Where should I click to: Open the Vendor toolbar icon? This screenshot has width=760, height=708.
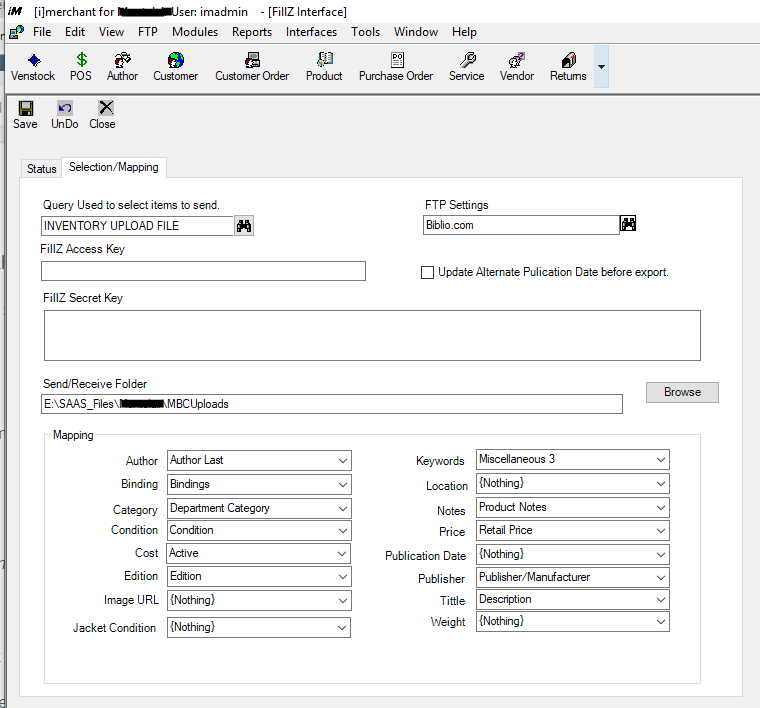517,67
